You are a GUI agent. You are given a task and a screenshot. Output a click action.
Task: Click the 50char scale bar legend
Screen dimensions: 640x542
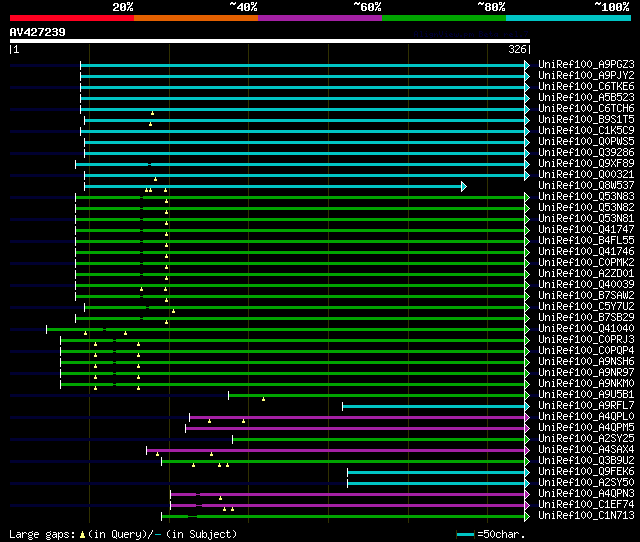click(x=466, y=534)
